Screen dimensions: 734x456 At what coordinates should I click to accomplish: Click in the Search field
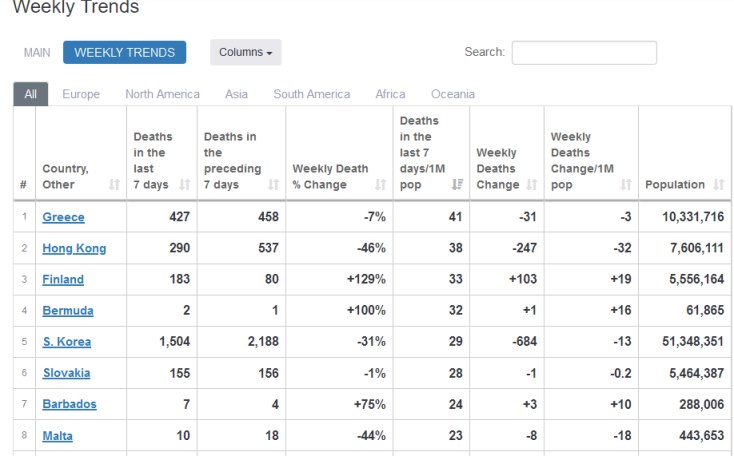[x=584, y=52]
